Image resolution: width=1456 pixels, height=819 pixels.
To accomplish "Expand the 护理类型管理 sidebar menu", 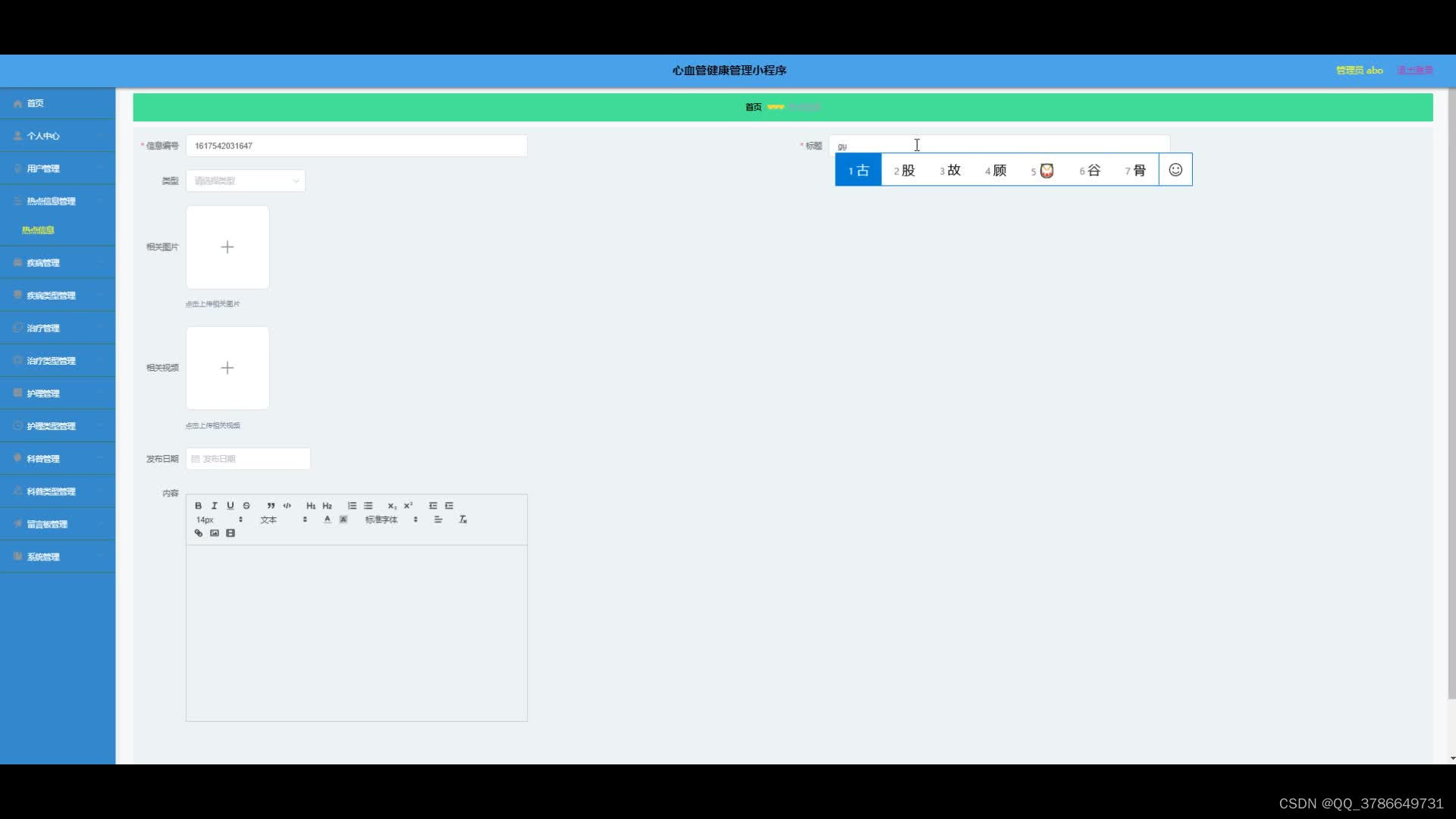I will point(58,425).
